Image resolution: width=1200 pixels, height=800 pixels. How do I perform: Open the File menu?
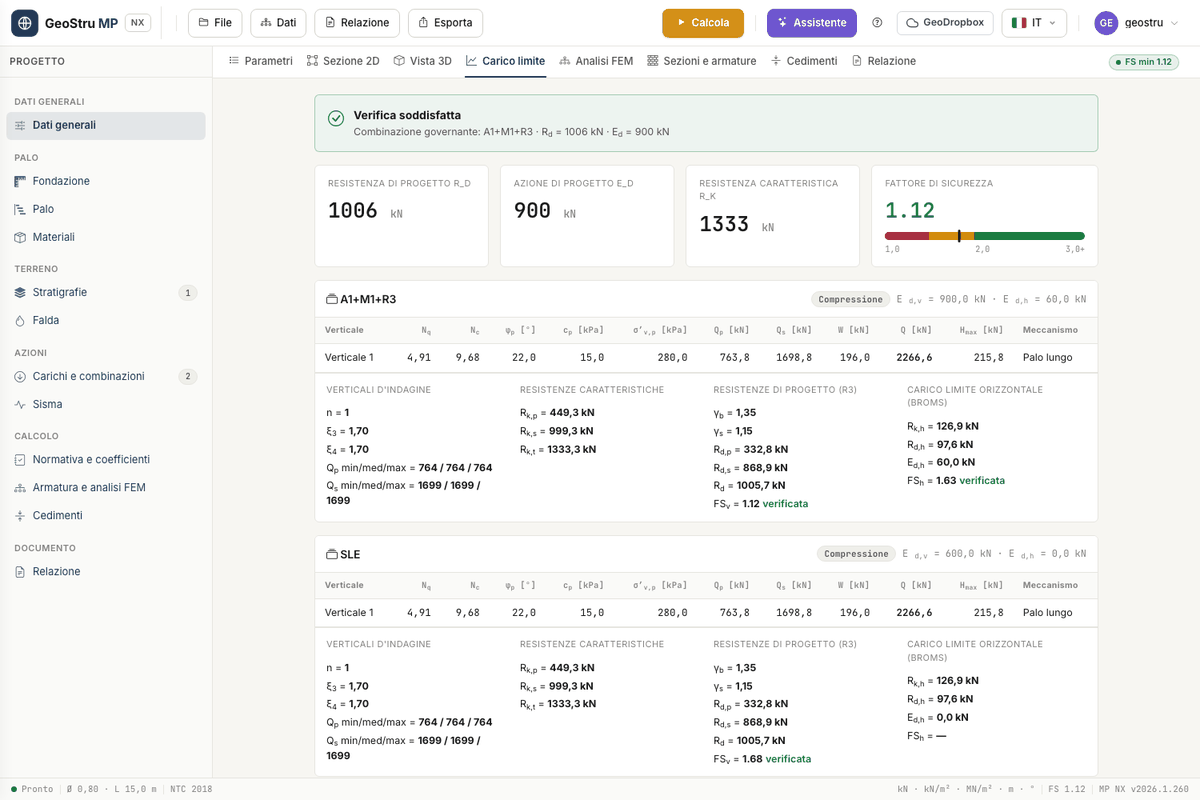(215, 23)
